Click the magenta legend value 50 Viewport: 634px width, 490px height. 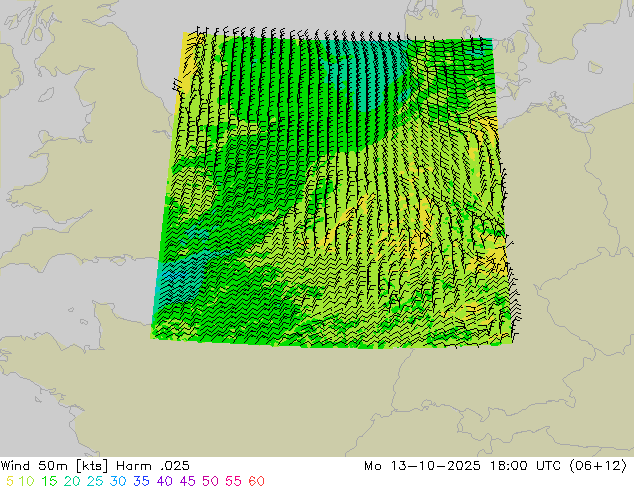(x=210, y=481)
